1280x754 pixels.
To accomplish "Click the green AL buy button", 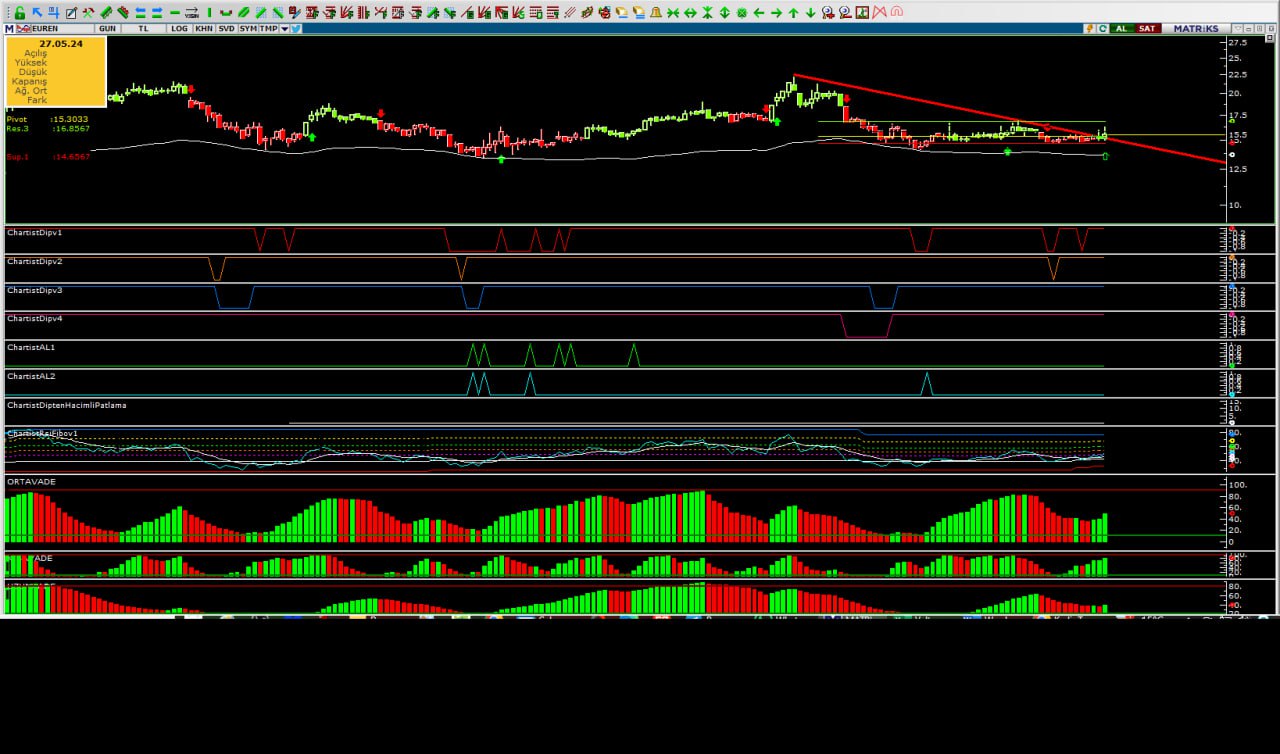I will (x=1122, y=28).
